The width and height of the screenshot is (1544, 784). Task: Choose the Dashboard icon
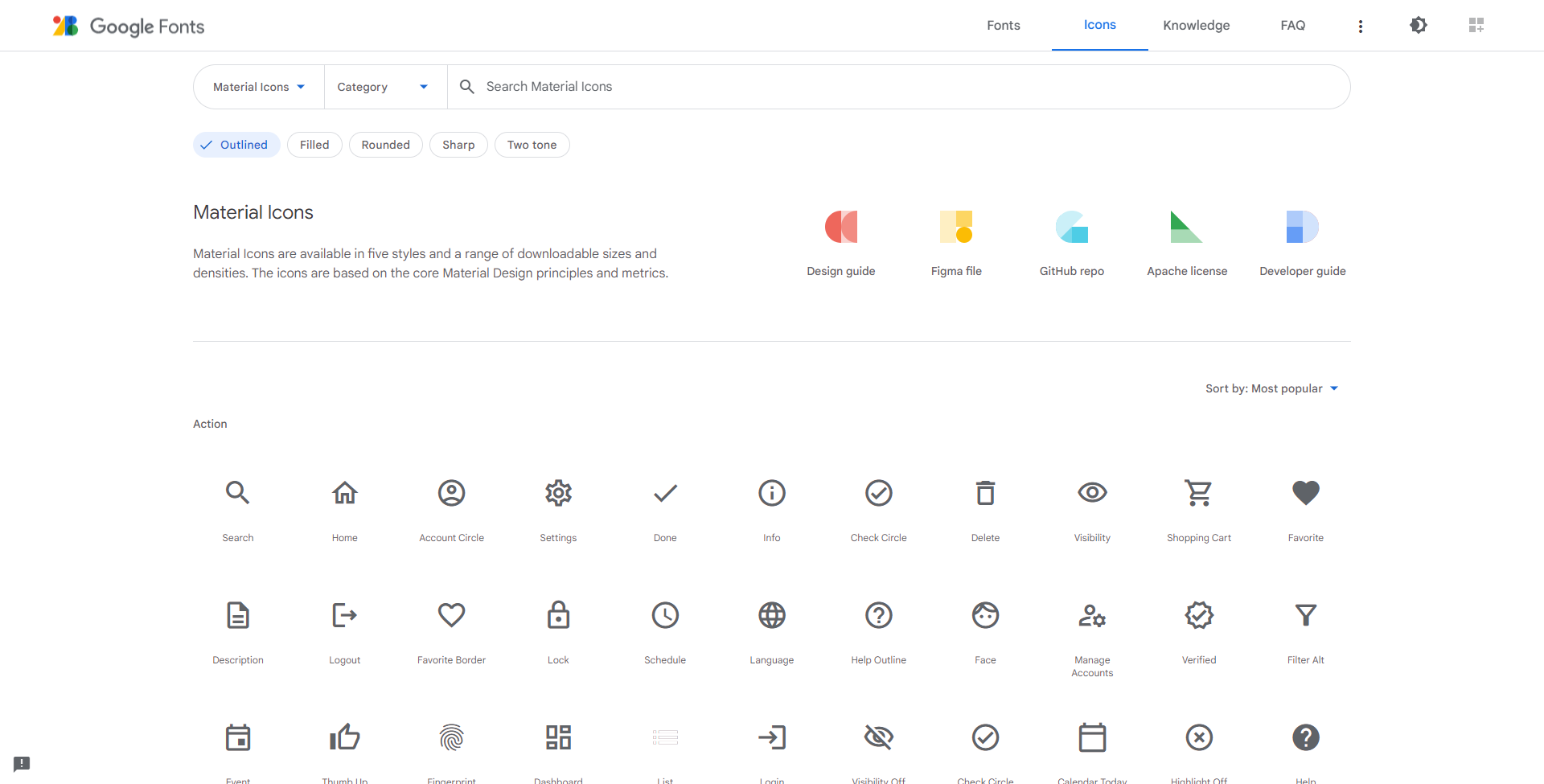click(x=558, y=737)
